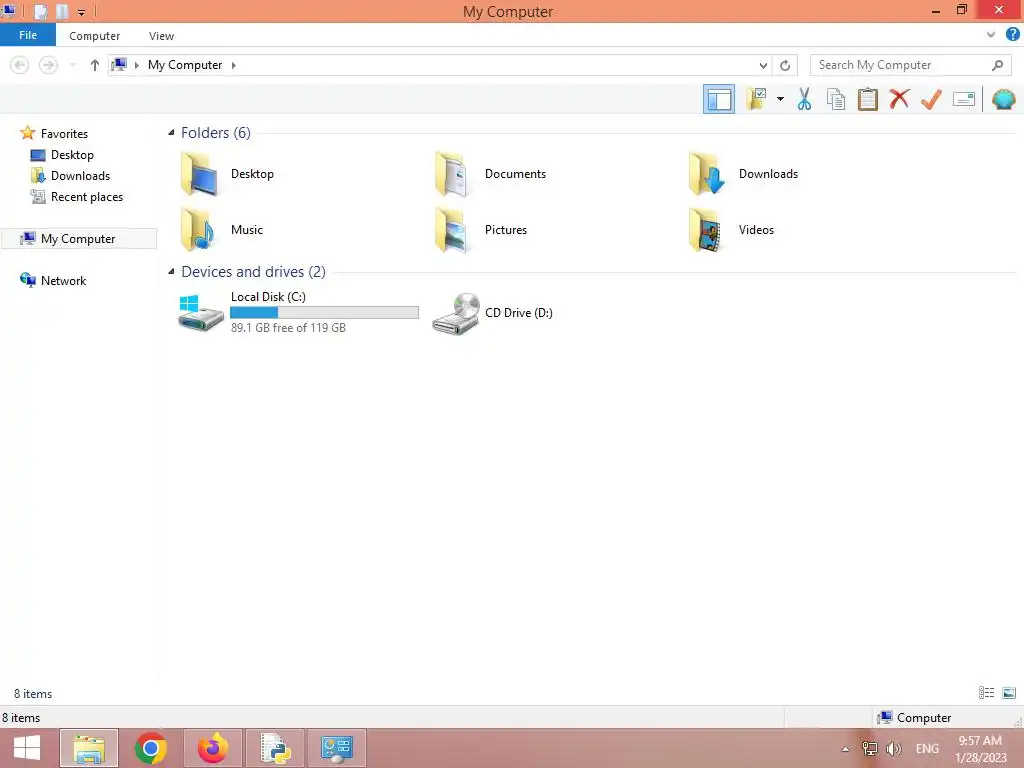Click the orange checkmark Properties icon
1024x768 pixels.
tap(931, 99)
